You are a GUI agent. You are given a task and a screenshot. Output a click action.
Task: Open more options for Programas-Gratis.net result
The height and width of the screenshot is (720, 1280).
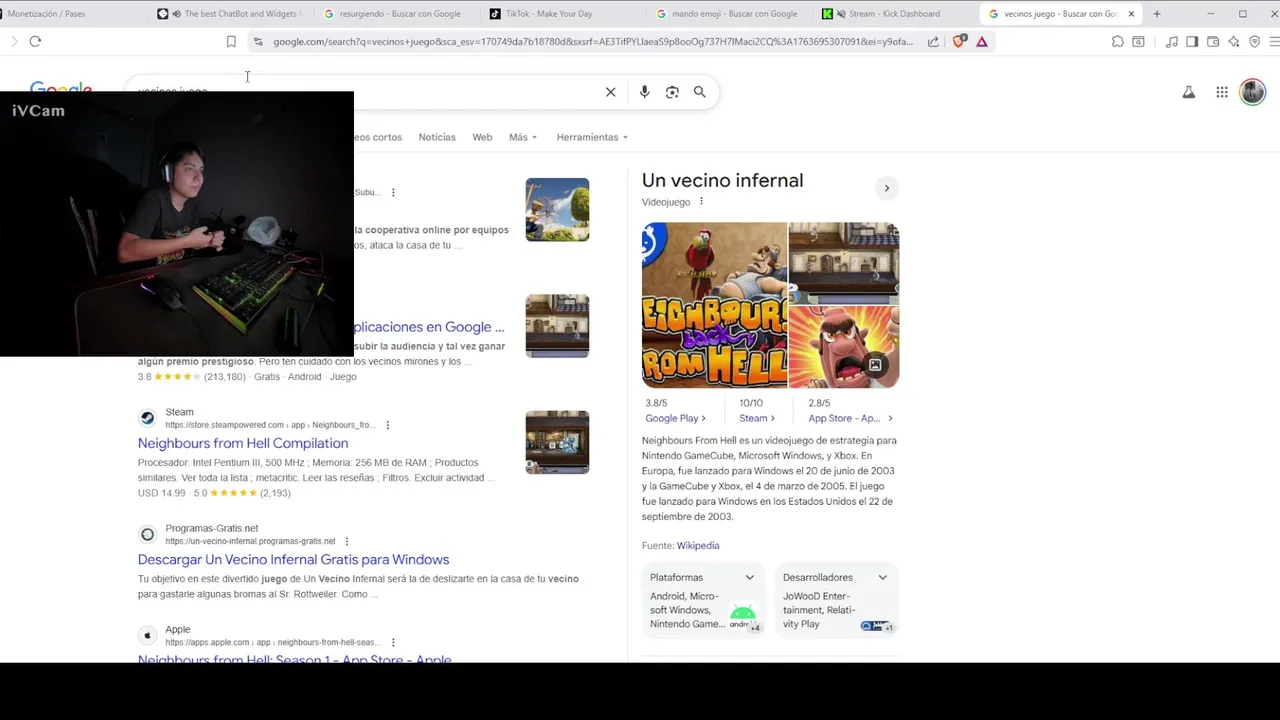pos(346,541)
